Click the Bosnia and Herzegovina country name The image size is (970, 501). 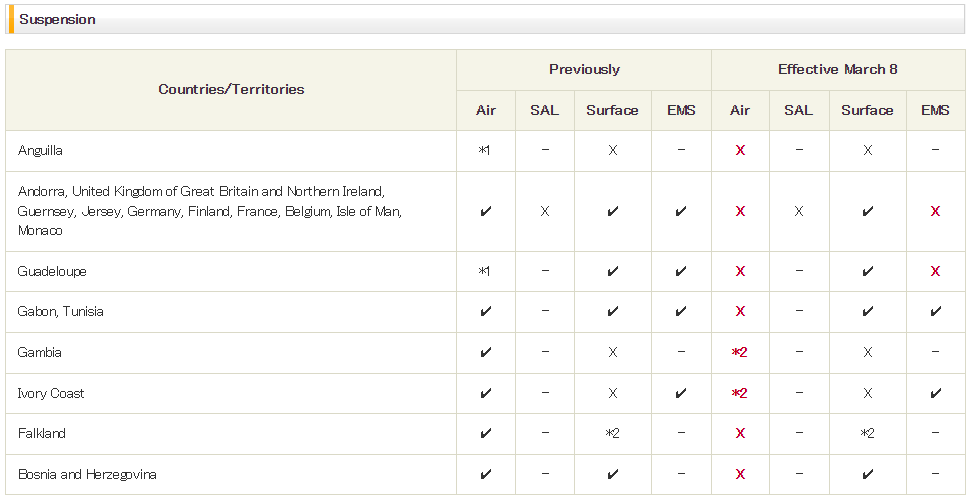pyautogui.click(x=87, y=475)
